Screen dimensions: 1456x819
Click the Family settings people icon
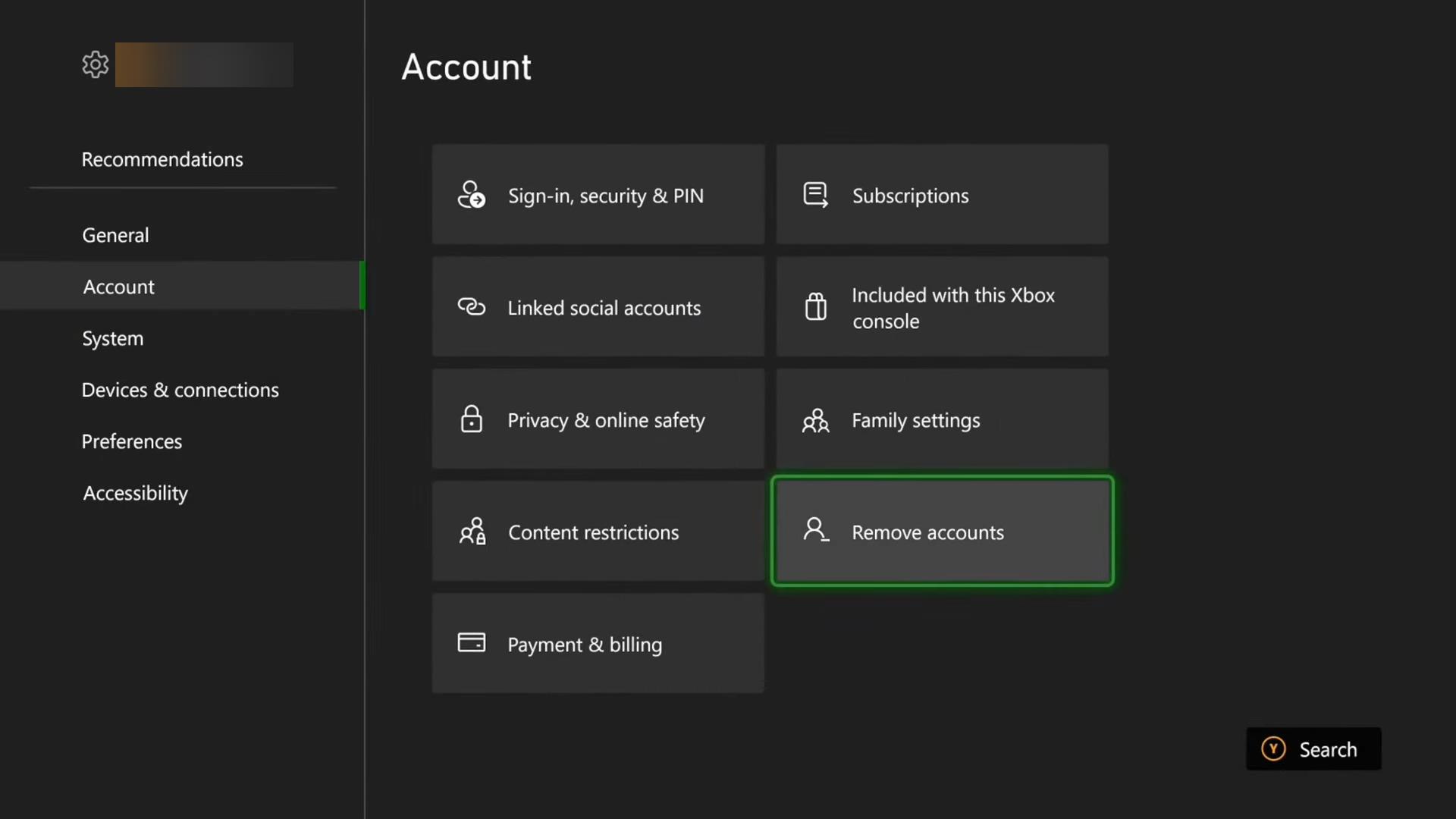click(815, 420)
